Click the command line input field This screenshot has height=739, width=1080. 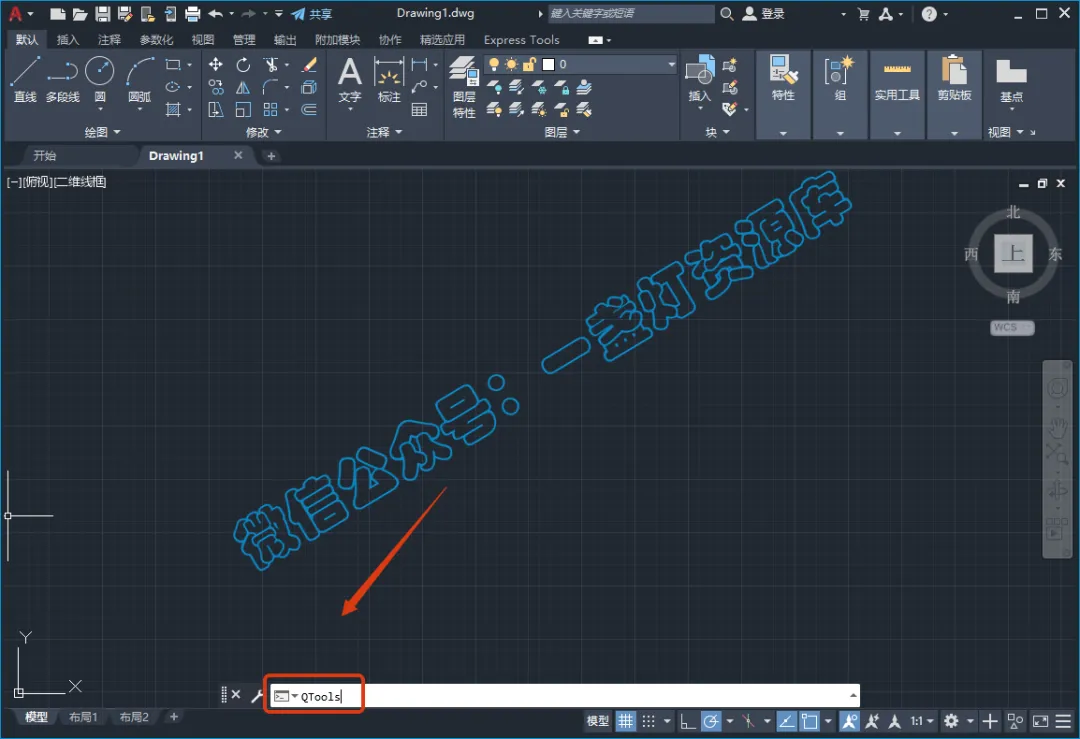coord(564,696)
